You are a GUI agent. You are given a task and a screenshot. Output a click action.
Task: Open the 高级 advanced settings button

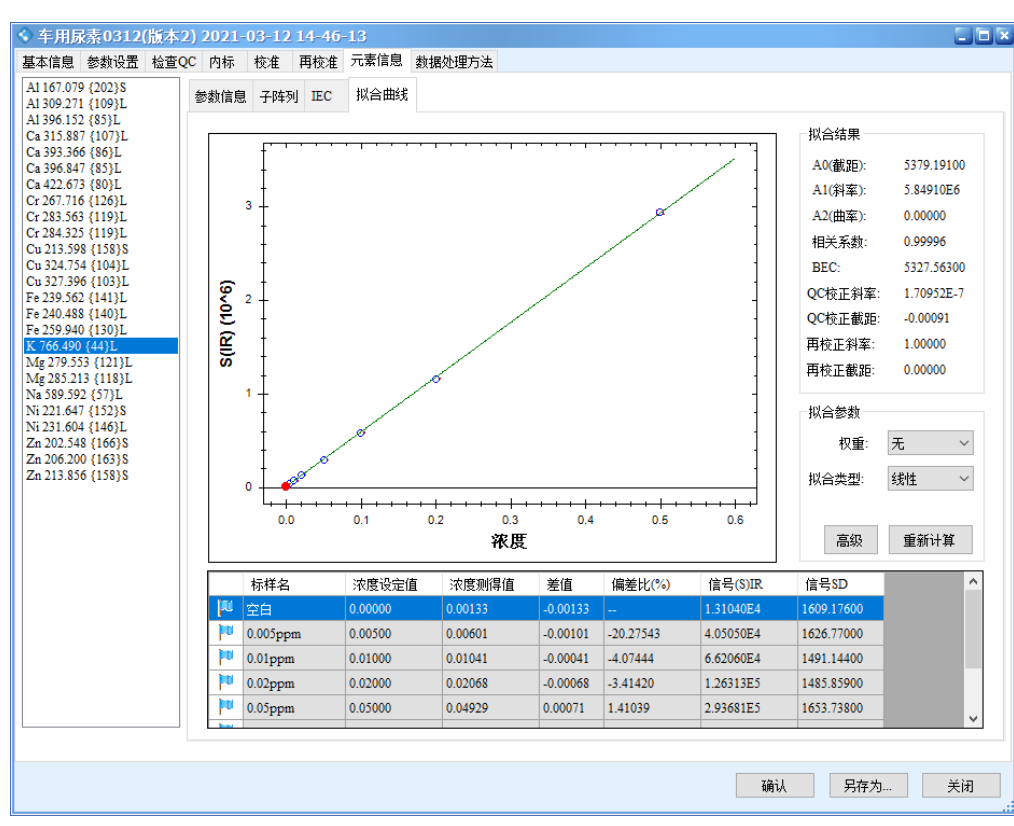[849, 541]
